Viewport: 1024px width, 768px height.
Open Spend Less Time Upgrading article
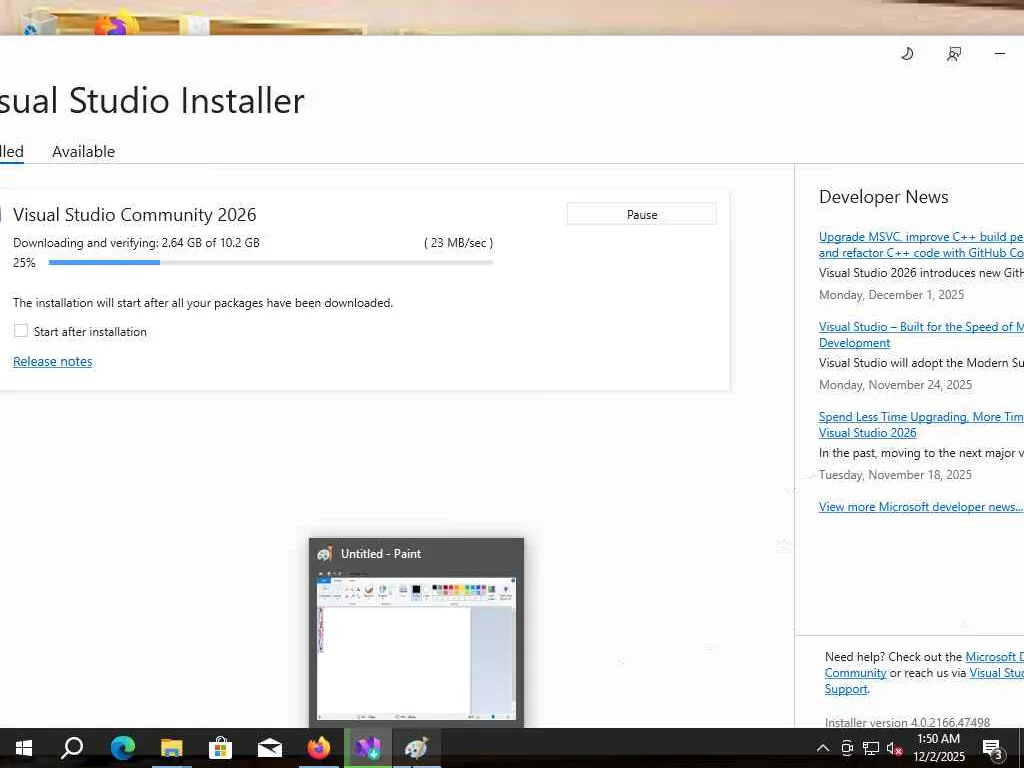point(921,424)
